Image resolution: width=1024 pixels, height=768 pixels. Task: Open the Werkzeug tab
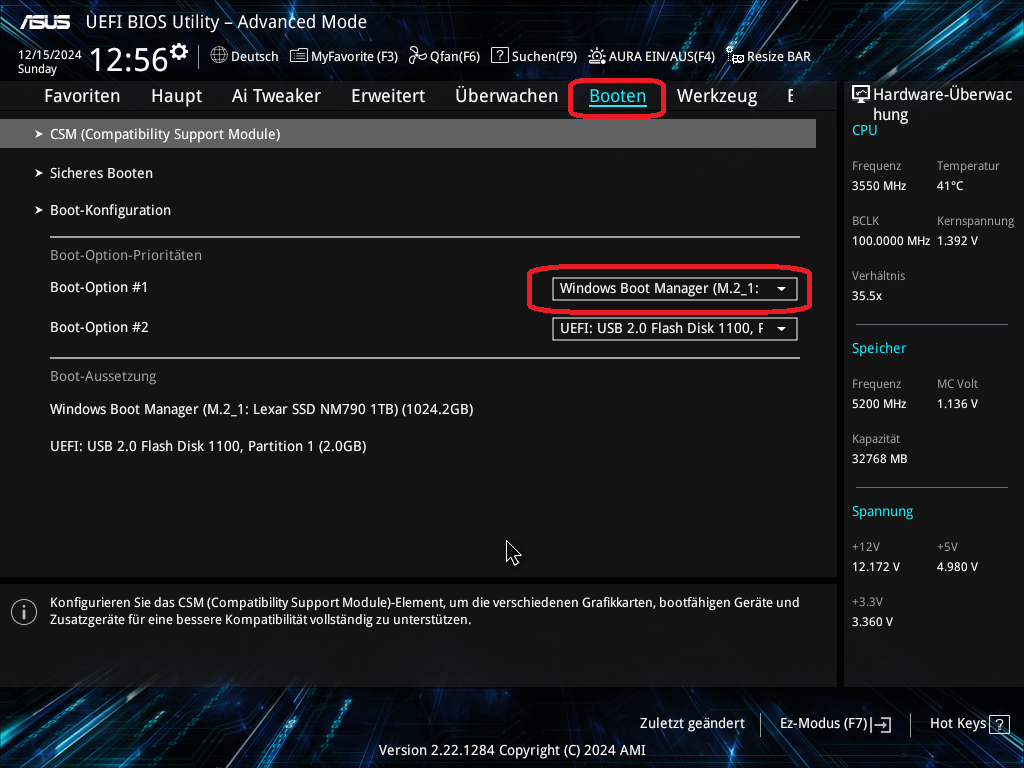(x=717, y=96)
